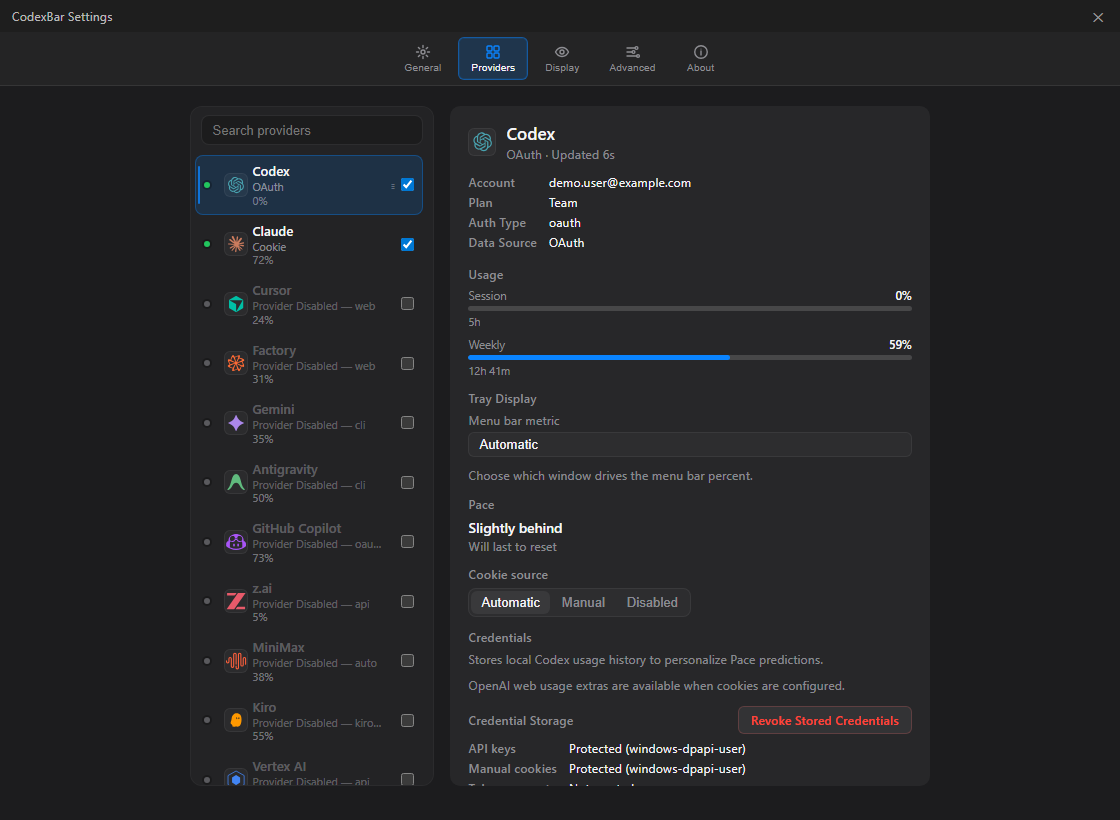Select the Cursor provider name
This screenshot has height=820, width=1120.
coord(271,291)
